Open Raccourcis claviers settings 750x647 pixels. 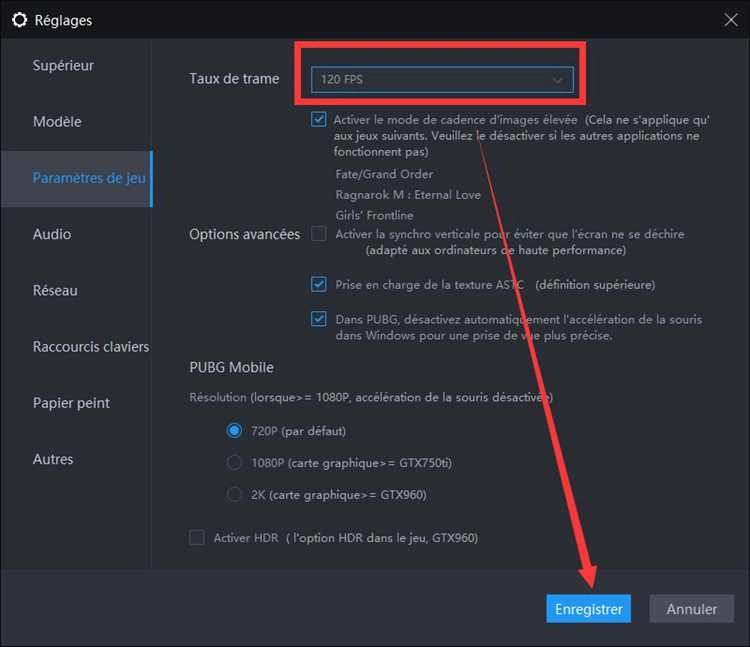[x=91, y=347]
